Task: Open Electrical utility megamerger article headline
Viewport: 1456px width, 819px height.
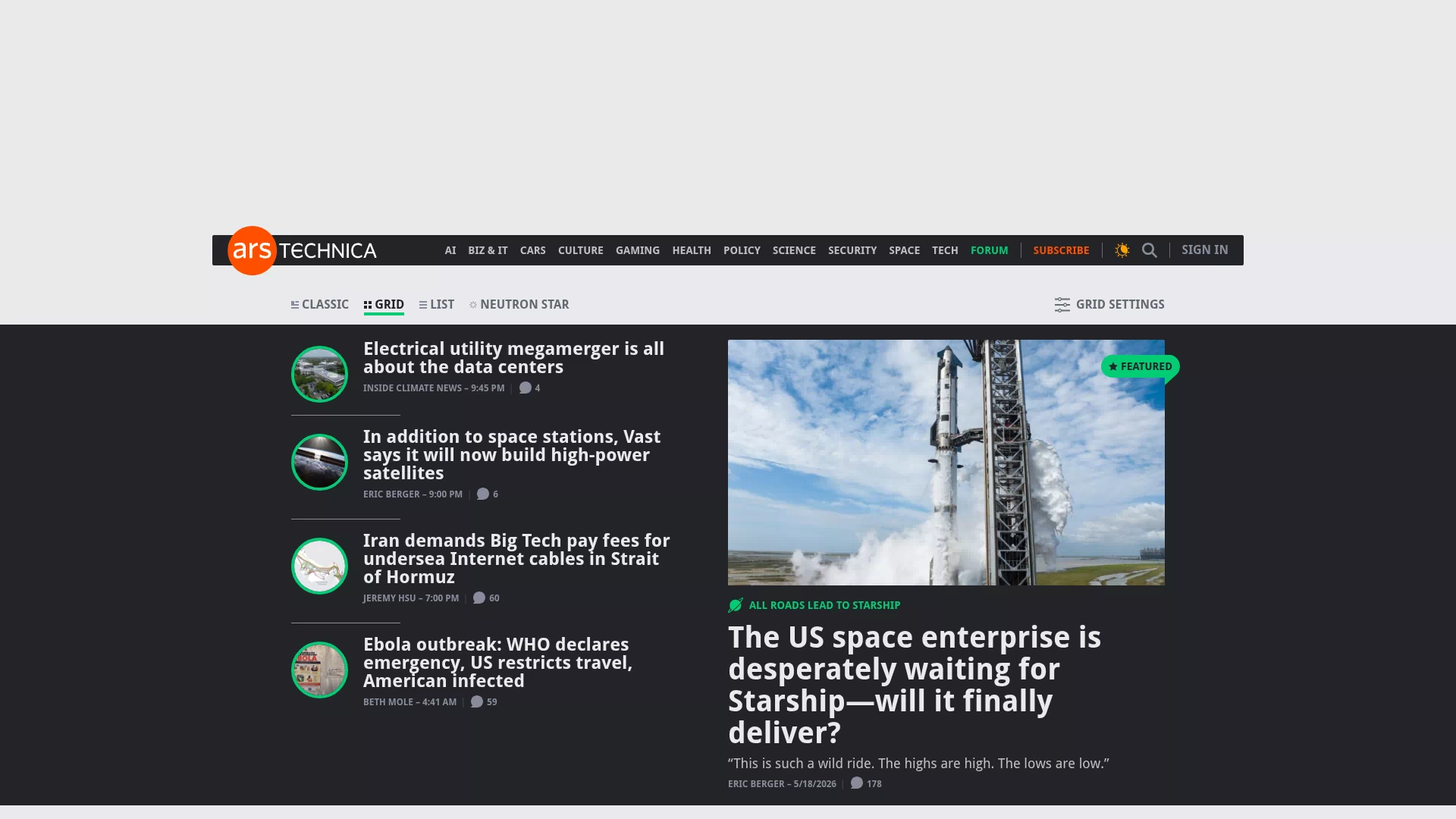Action: click(x=513, y=358)
